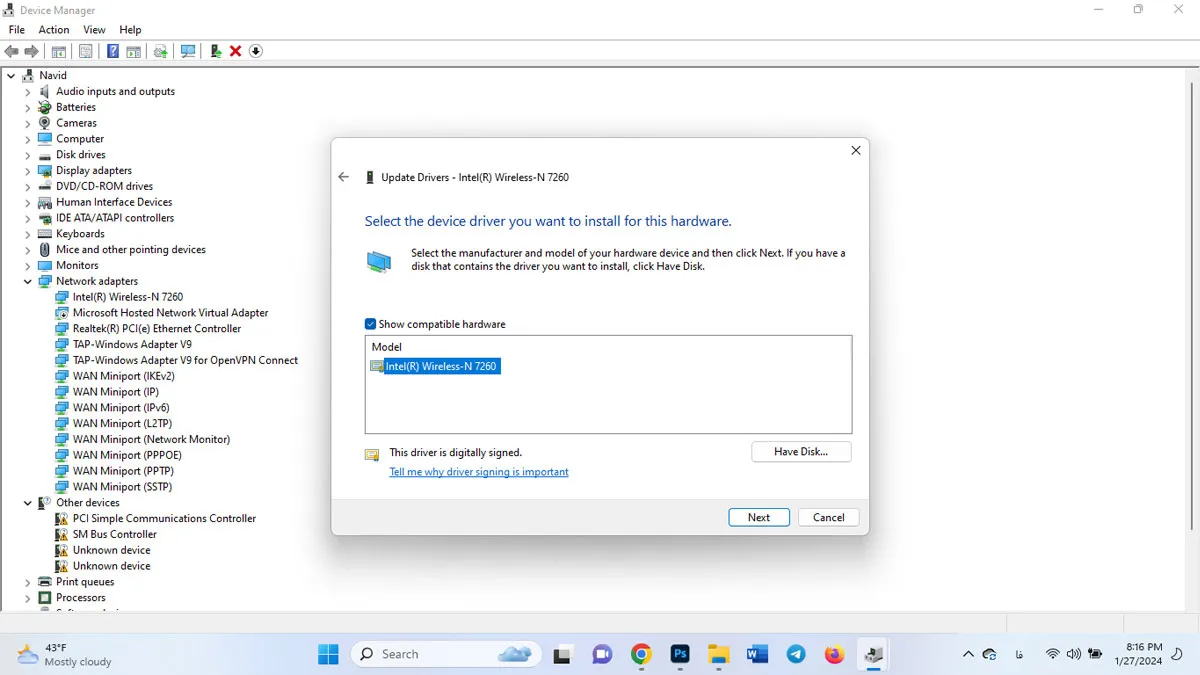The width and height of the screenshot is (1200, 675).
Task: Click the Have Disk button
Action: pos(801,452)
